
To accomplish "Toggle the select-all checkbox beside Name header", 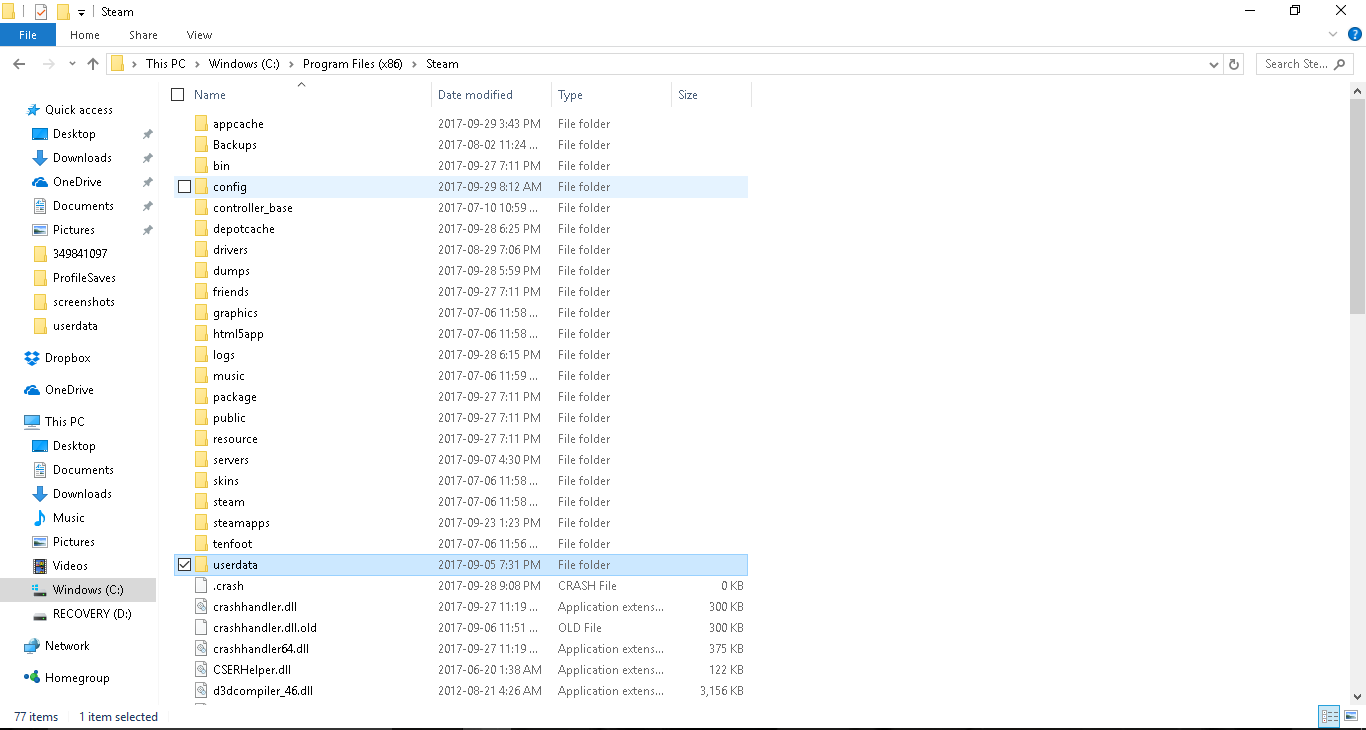I will pos(178,95).
